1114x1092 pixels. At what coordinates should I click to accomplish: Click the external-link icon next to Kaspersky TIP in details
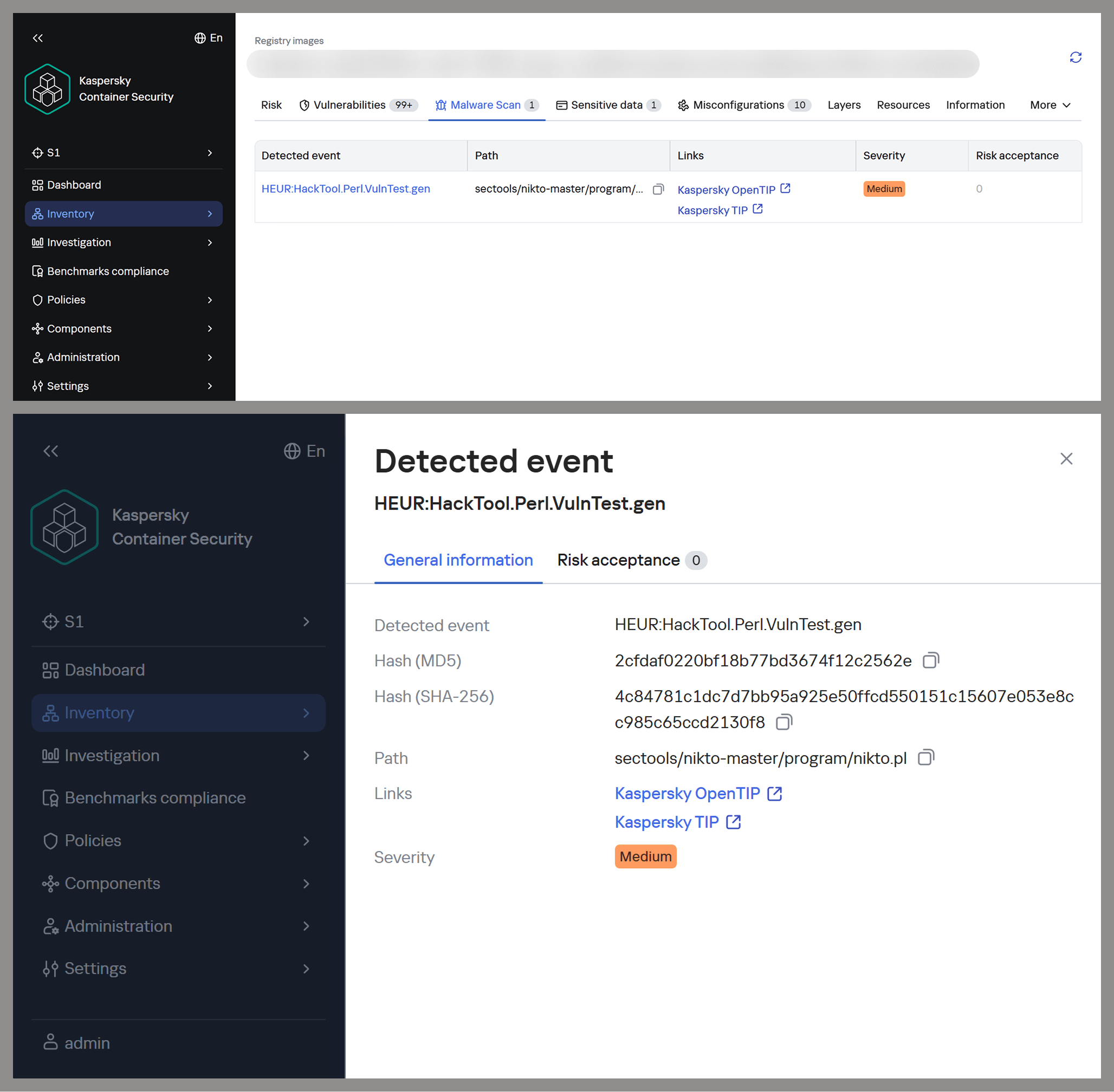coord(733,822)
